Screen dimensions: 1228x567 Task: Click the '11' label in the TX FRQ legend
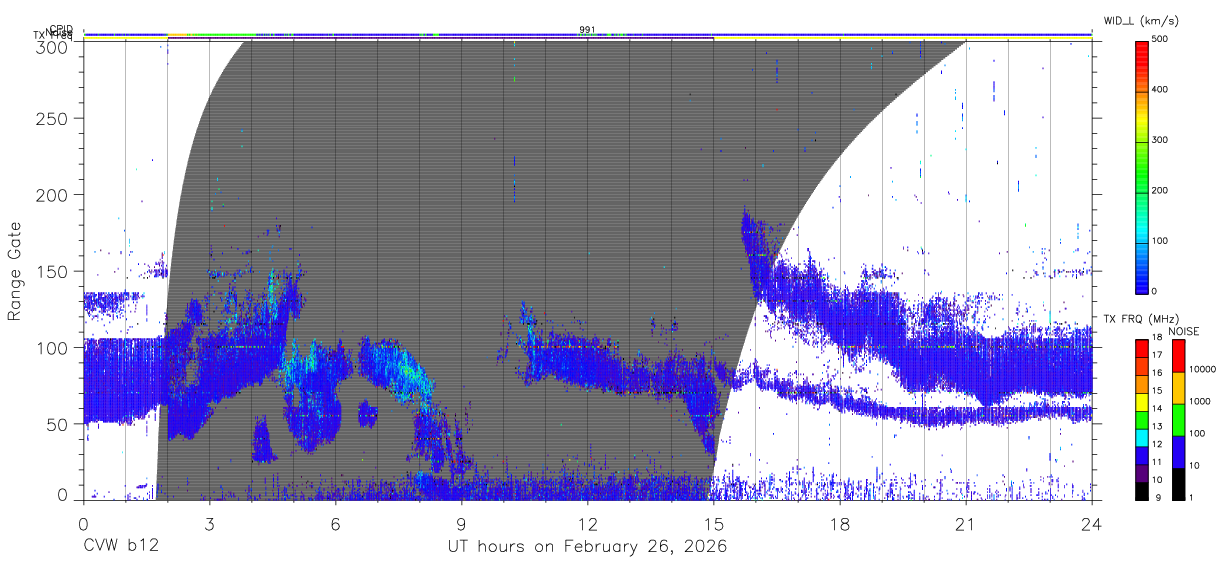pos(1157,462)
